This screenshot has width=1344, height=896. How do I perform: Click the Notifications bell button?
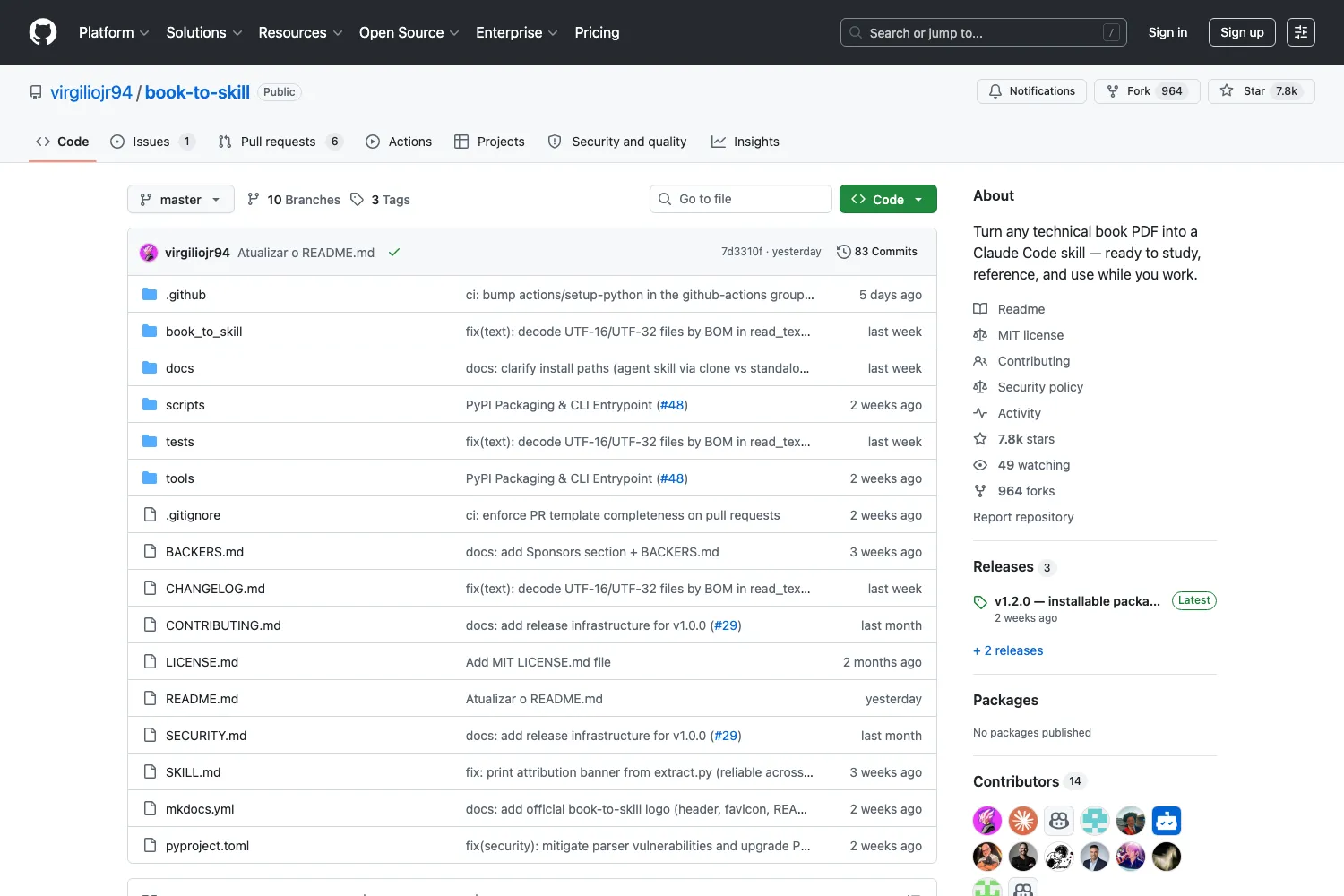pos(1031,91)
